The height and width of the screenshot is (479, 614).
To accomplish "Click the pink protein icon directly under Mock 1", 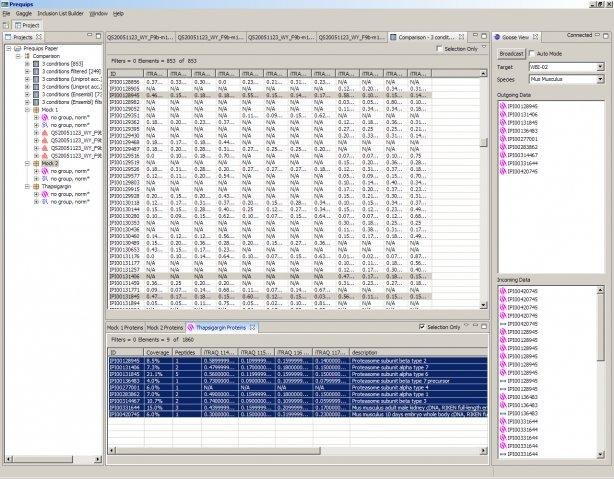I will (45, 117).
